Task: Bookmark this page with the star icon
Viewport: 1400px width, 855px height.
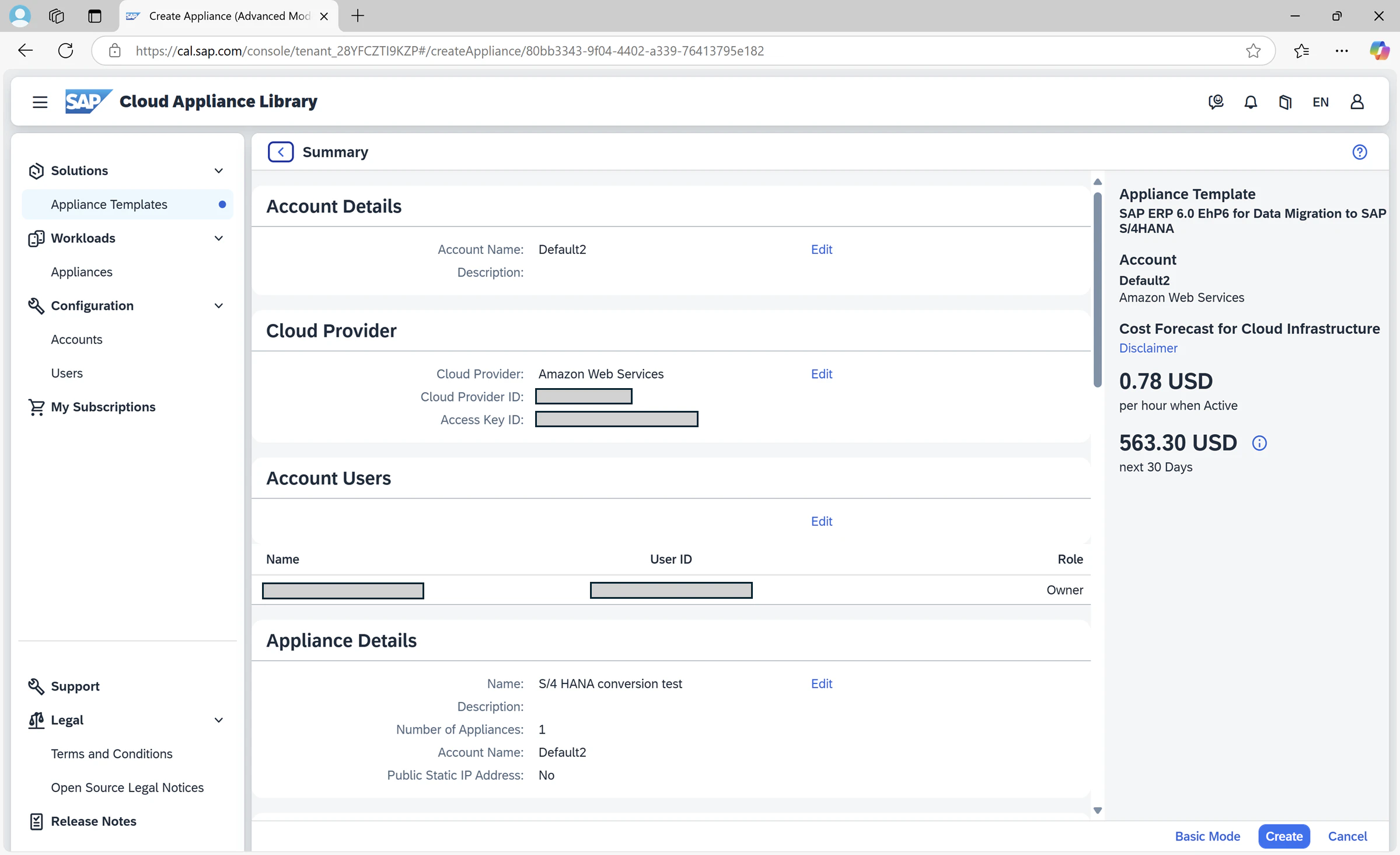Action: coord(1253,51)
